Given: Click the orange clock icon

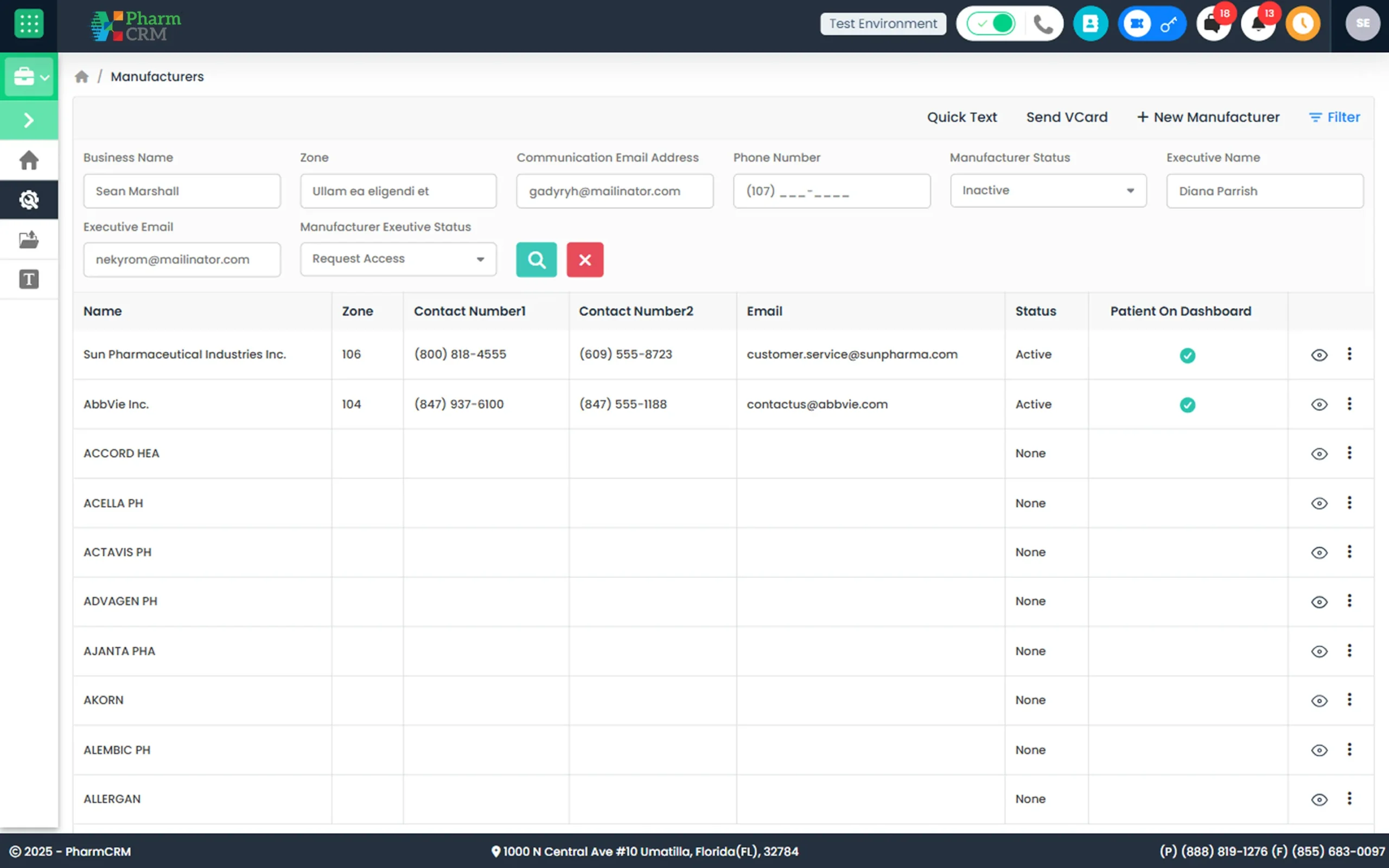Looking at the screenshot, I should pyautogui.click(x=1303, y=24).
